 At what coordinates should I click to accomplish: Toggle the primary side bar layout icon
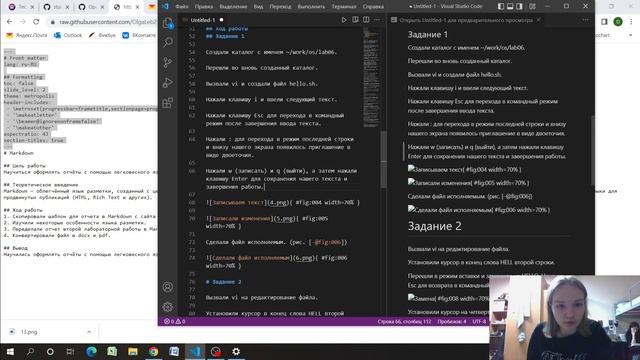[x=501, y=7]
